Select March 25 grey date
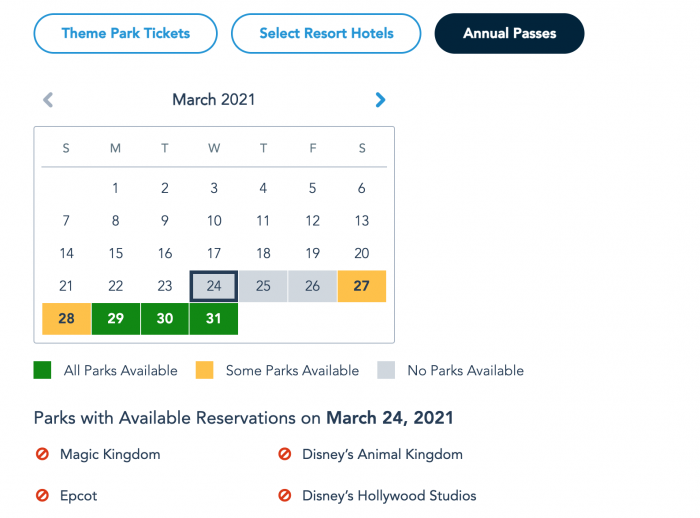Screen dimensions: 700x518 point(263,286)
